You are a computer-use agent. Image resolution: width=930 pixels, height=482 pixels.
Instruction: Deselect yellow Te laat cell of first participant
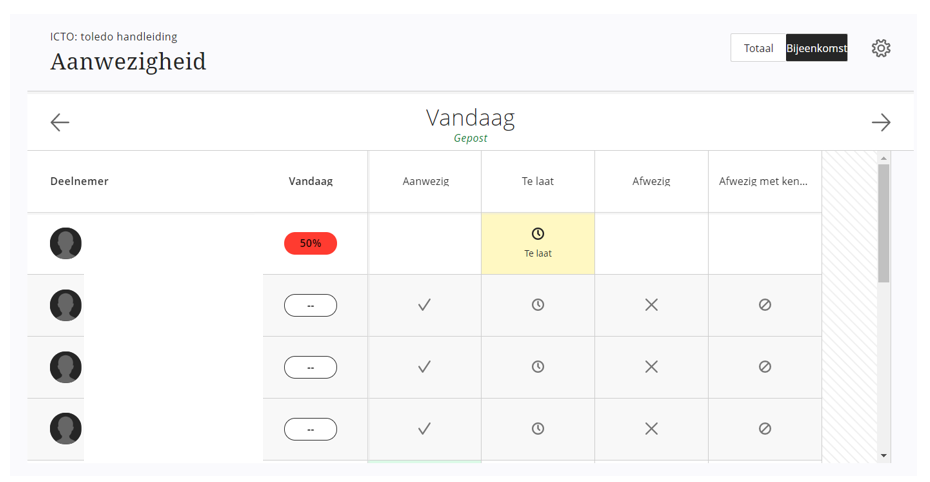pyautogui.click(x=538, y=243)
